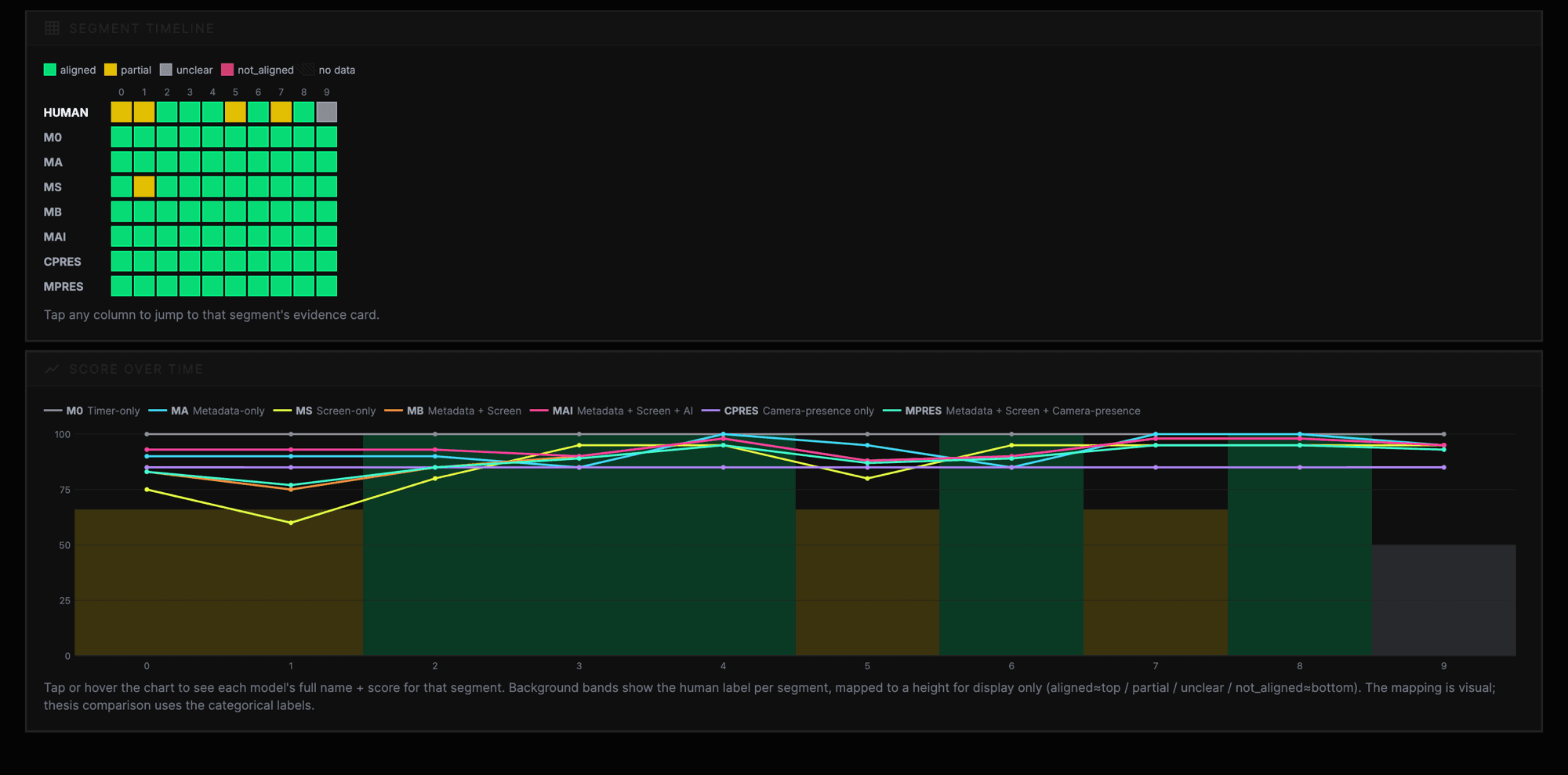Select CPRES row segment 8 cell
This screenshot has height=775, width=1568.
(x=304, y=262)
